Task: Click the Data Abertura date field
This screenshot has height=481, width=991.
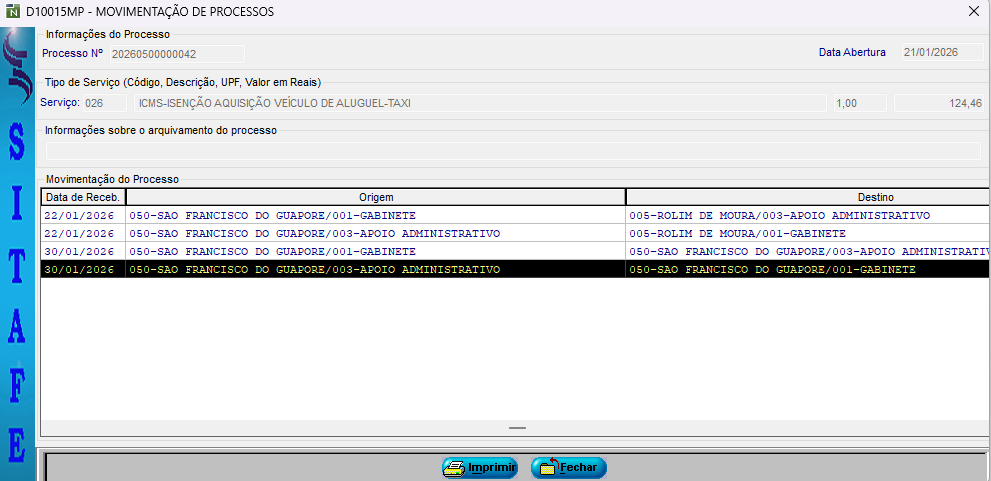Action: 938,53
